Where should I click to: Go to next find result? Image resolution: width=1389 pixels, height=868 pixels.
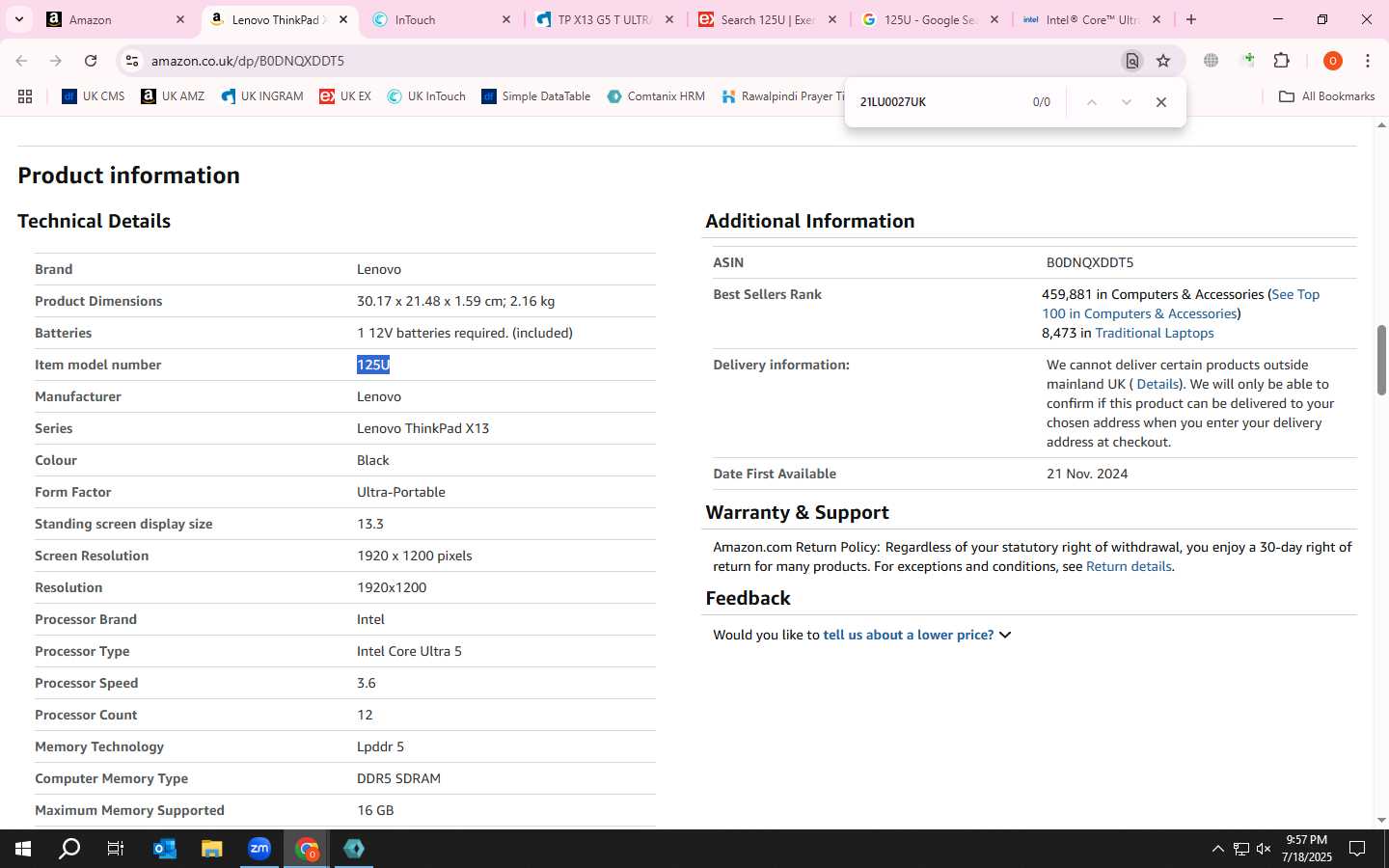(x=1126, y=102)
